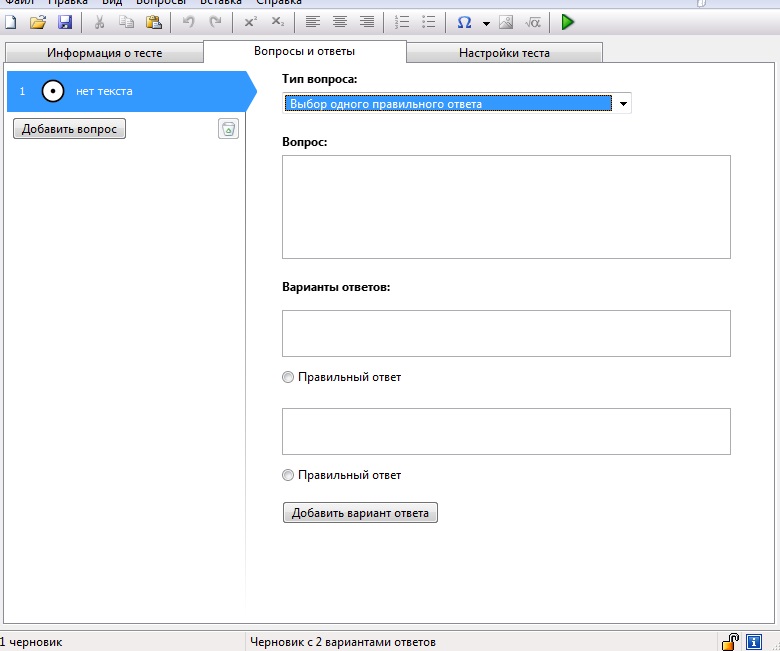Delete the question using the trash bin icon

coord(228,129)
